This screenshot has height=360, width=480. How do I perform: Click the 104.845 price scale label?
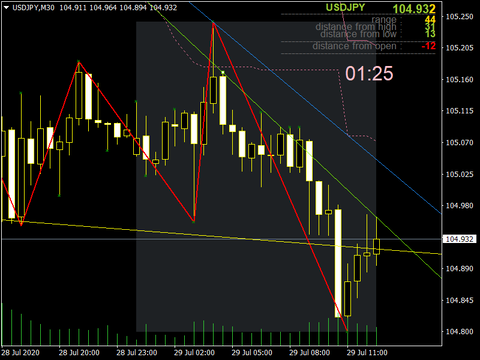[x=460, y=300]
